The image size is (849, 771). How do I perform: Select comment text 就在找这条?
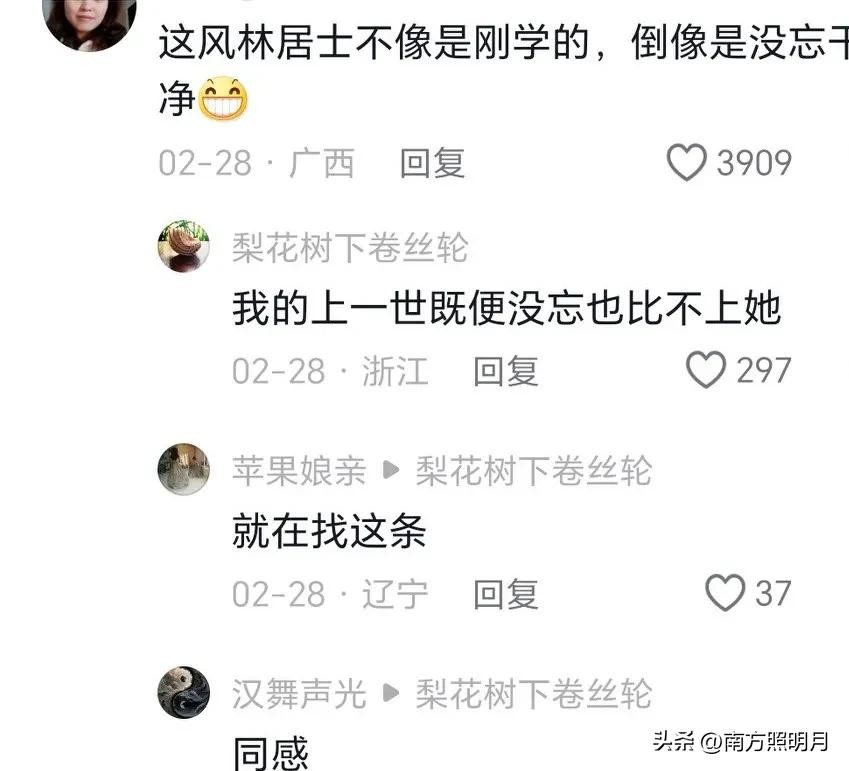(329, 531)
